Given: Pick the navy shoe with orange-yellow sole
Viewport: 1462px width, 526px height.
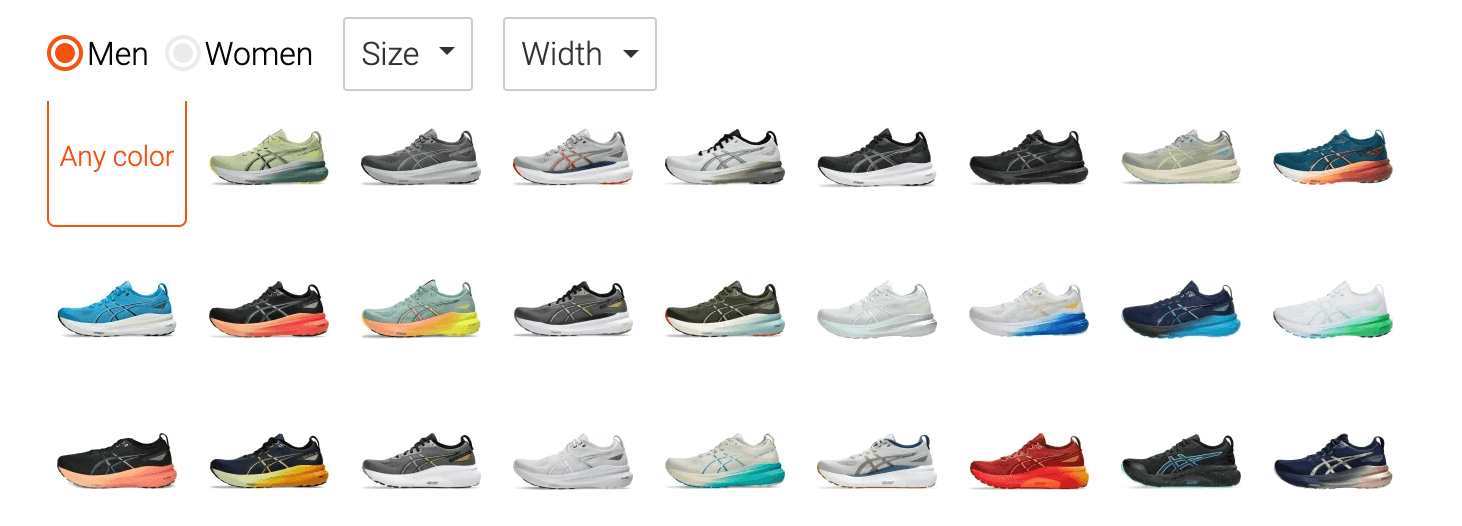Looking at the screenshot, I should point(268,461).
